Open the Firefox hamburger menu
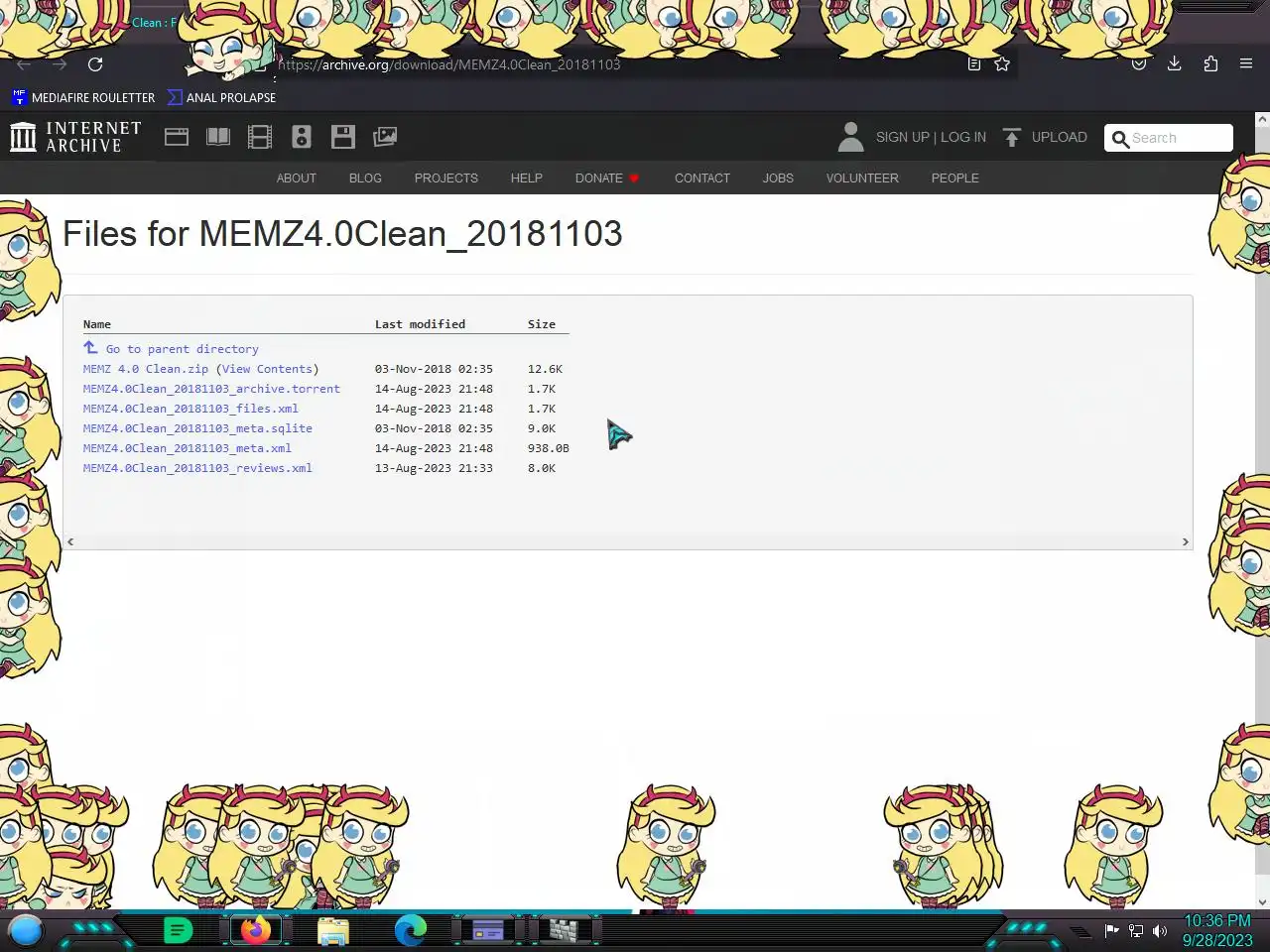This screenshot has height=952, width=1270. click(1246, 64)
